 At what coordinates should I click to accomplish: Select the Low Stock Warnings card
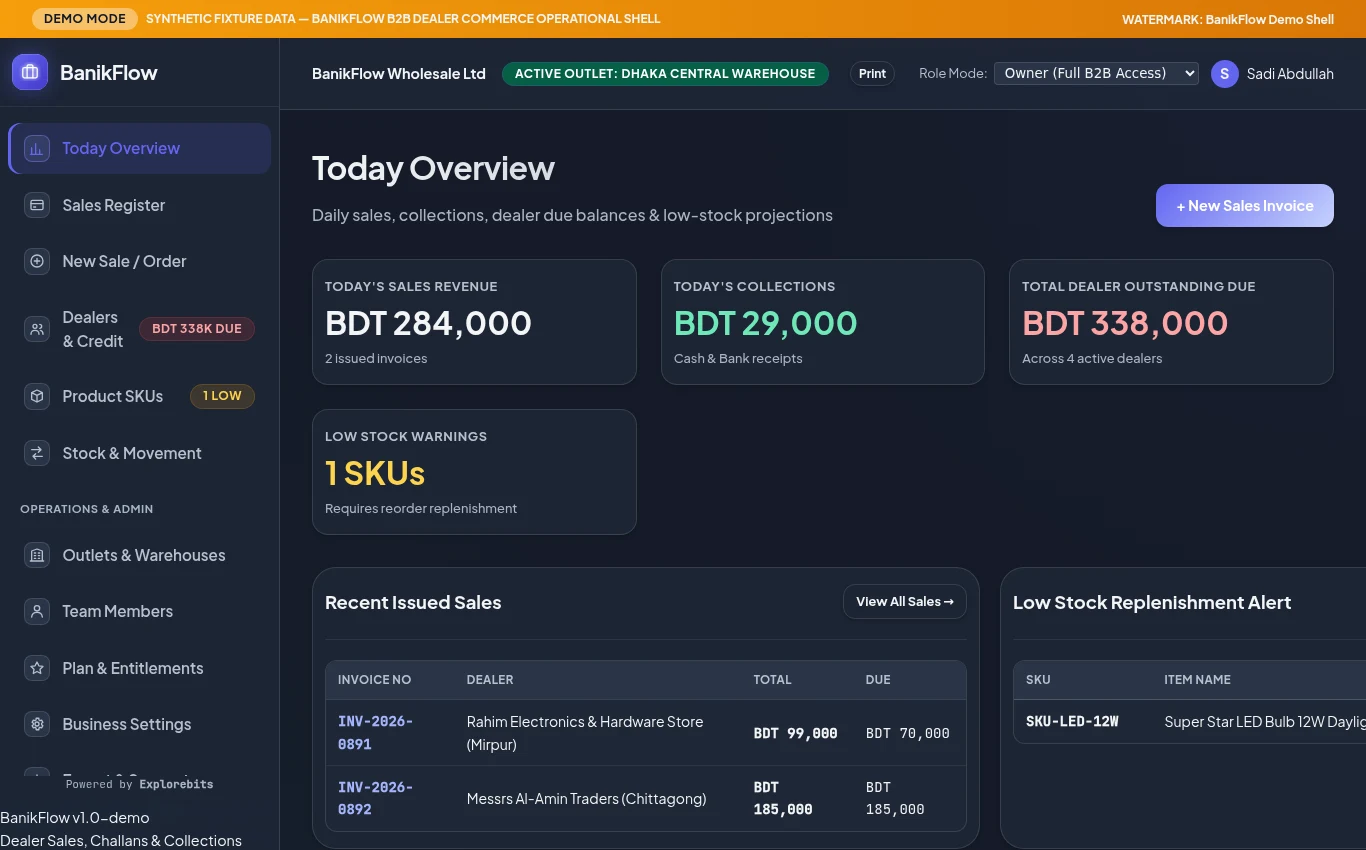474,472
